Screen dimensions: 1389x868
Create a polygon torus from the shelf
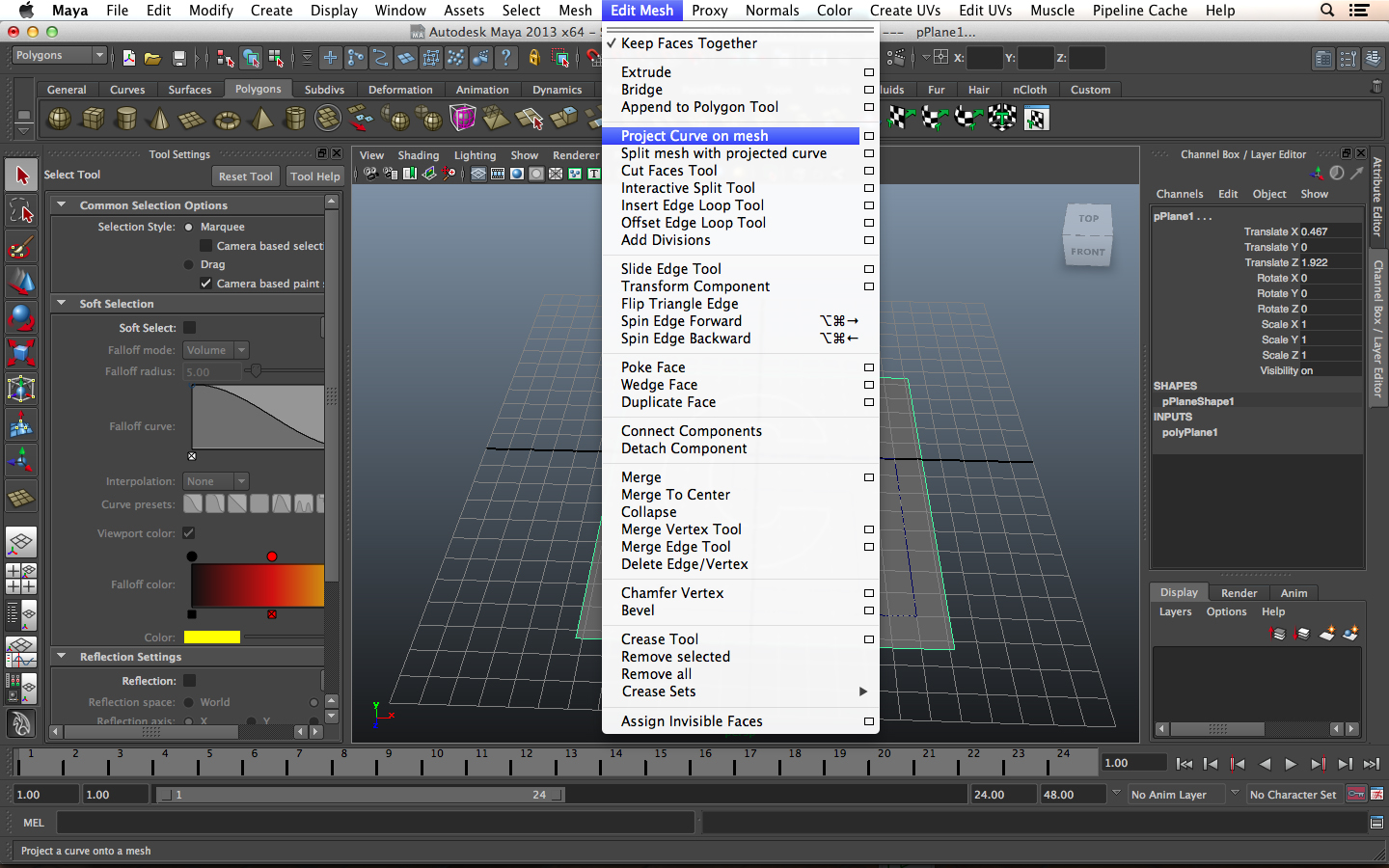[227, 120]
